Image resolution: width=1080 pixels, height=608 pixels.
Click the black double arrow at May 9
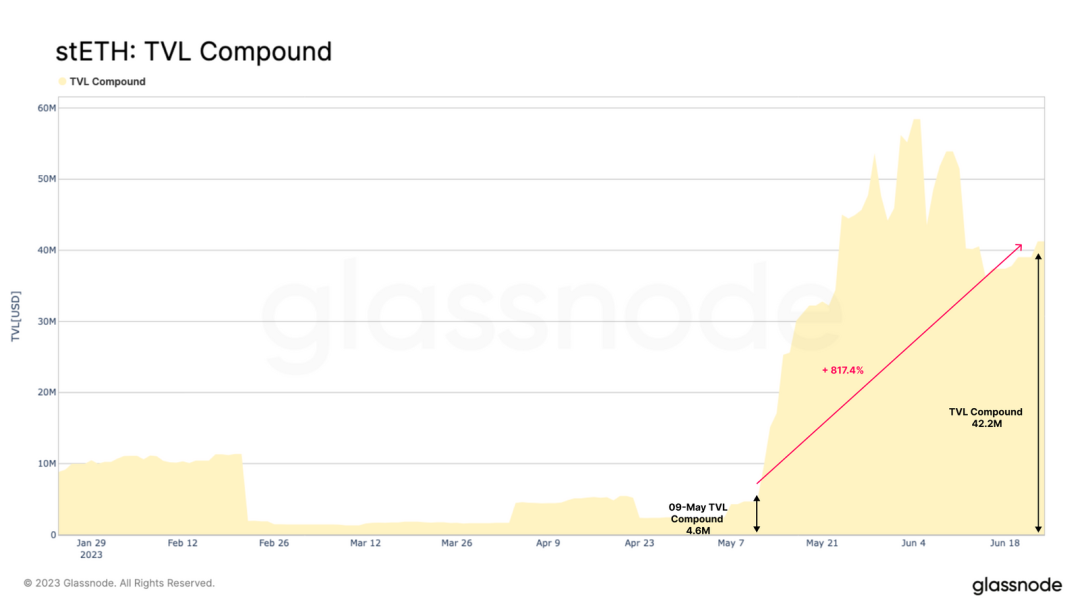coord(757,513)
